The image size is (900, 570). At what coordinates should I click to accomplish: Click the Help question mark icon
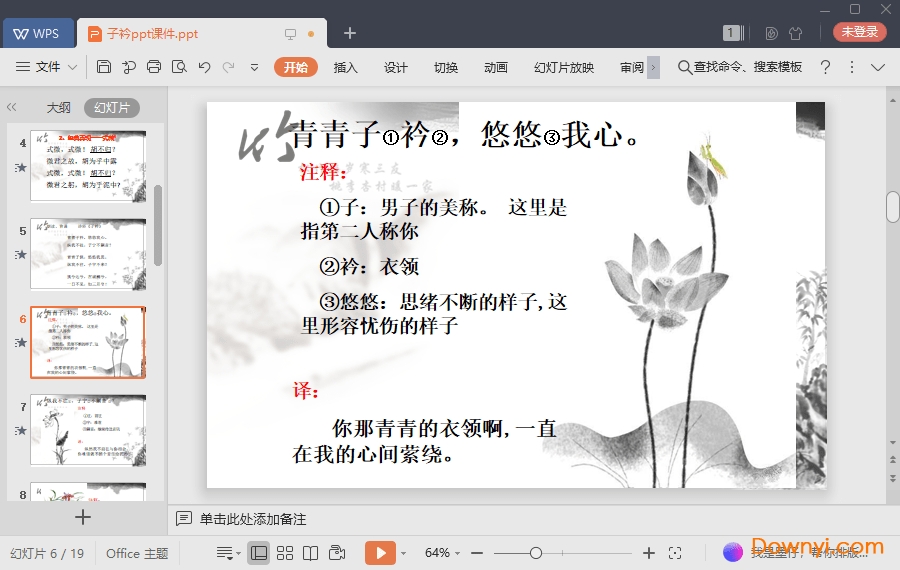coord(825,67)
